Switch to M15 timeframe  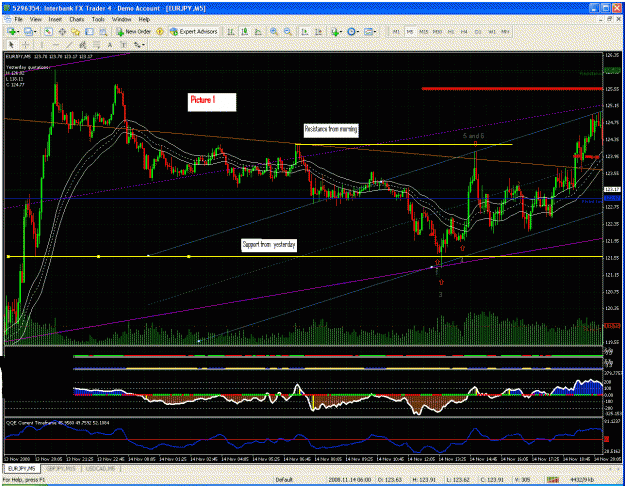pyautogui.click(x=423, y=32)
